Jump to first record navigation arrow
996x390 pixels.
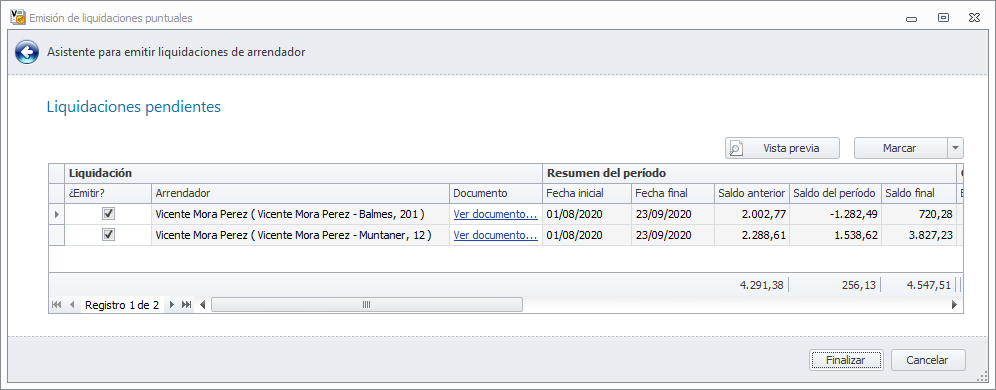pos(57,305)
